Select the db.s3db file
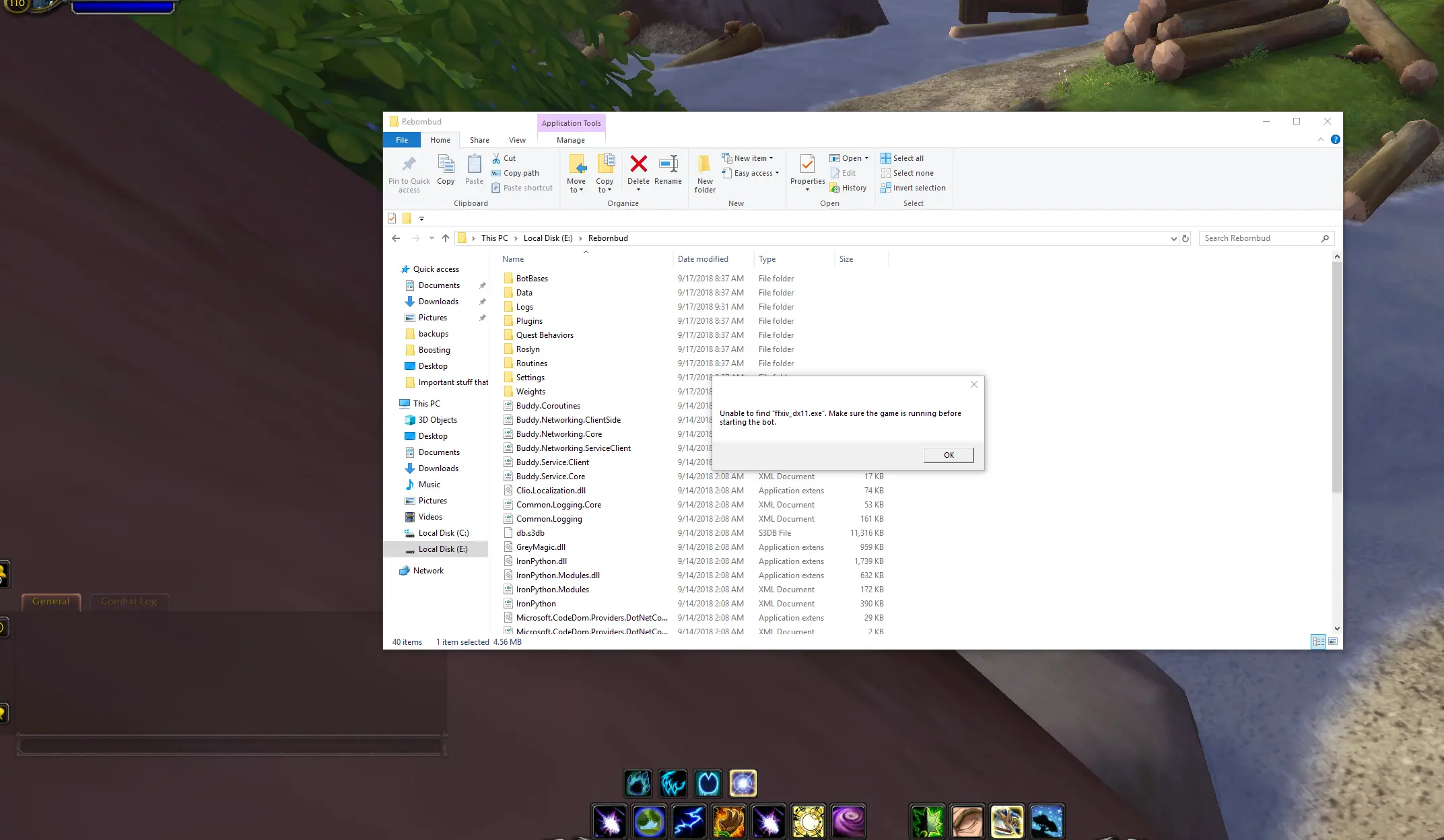The height and width of the screenshot is (840, 1444). [x=530, y=533]
